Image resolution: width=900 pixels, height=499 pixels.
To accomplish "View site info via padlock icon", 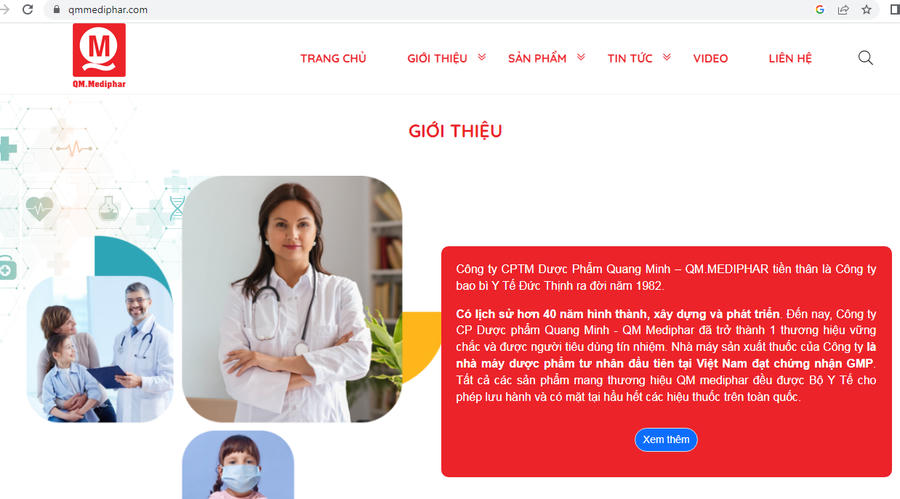I will (x=56, y=9).
